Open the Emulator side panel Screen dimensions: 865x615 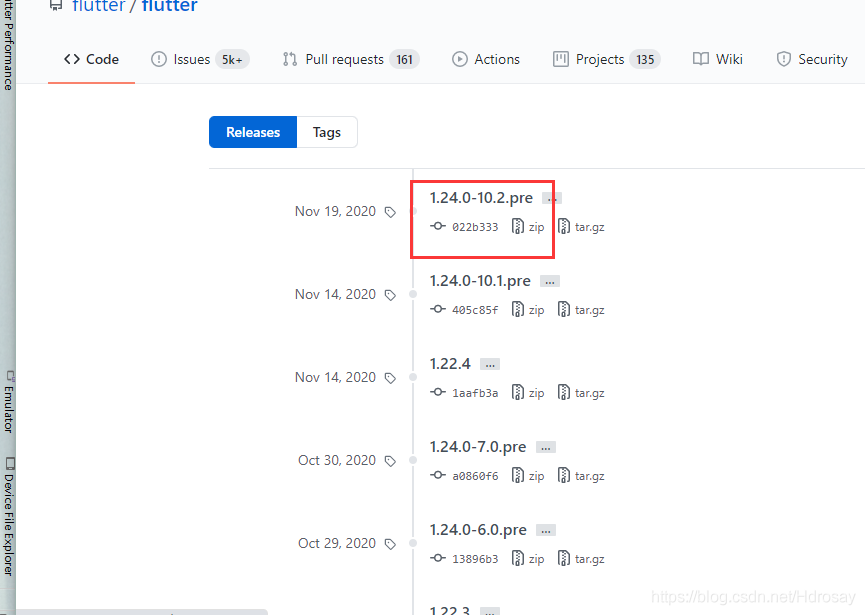[8, 402]
